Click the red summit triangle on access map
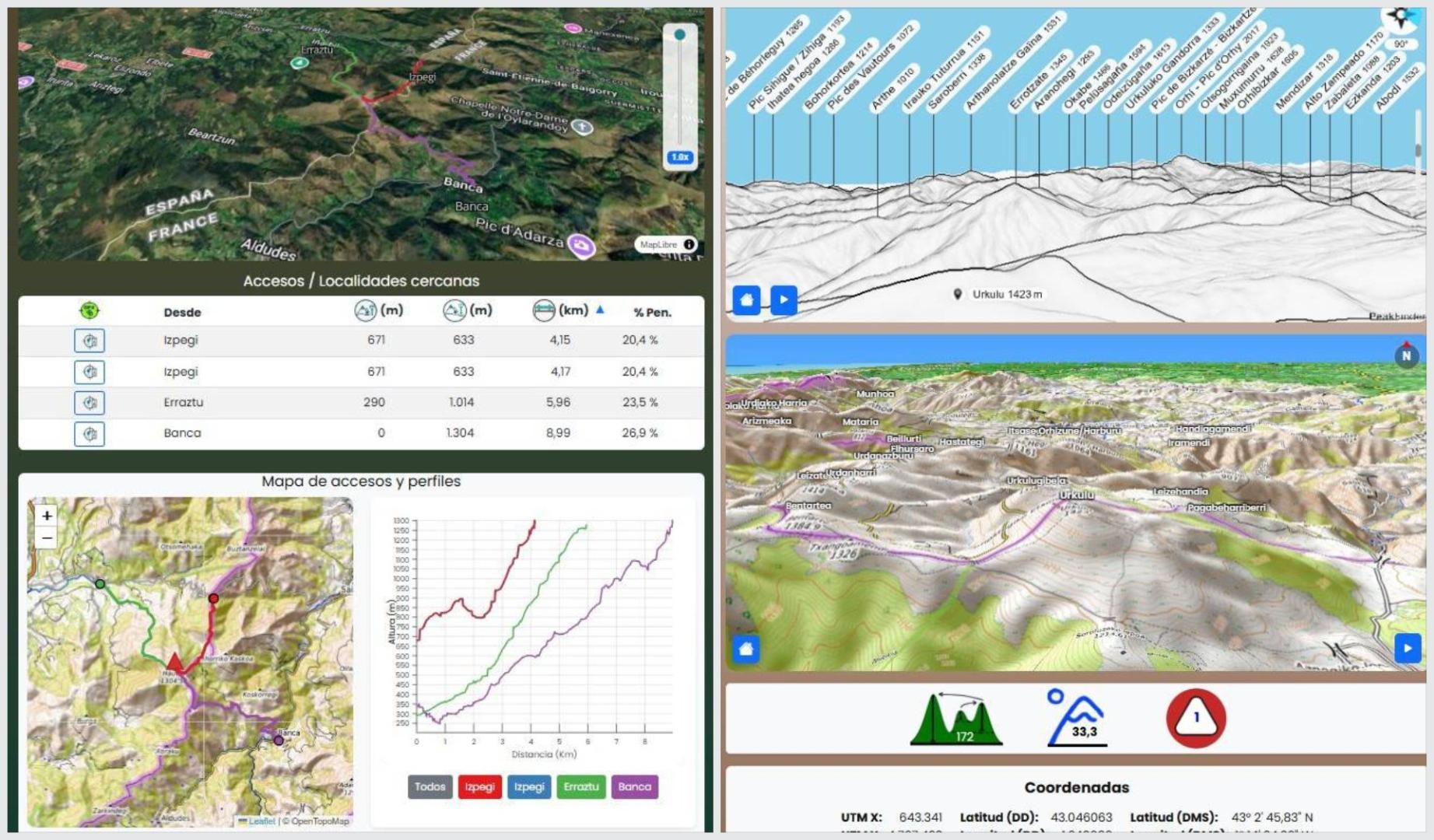The width and height of the screenshot is (1434, 840). tap(176, 663)
